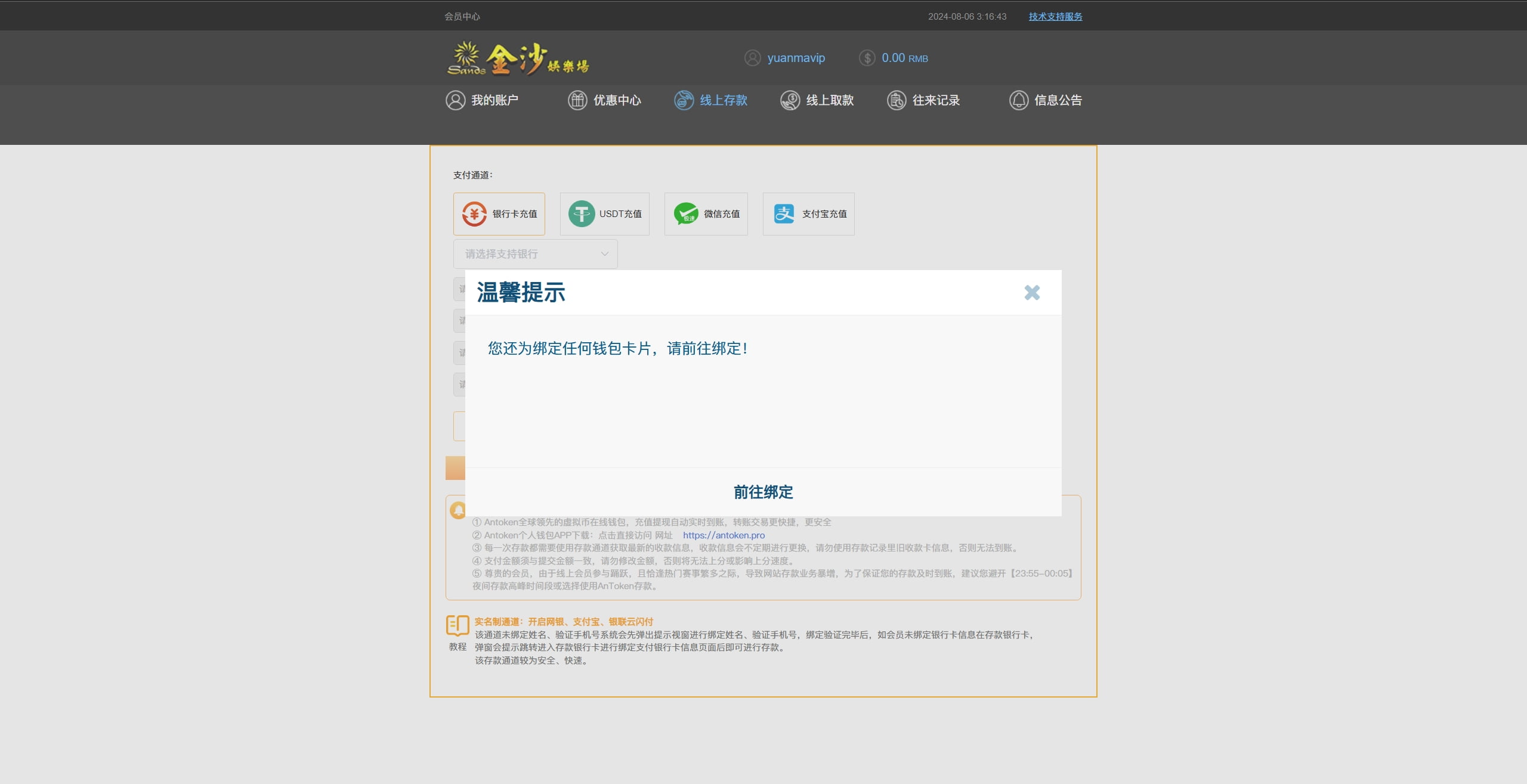Image resolution: width=1527 pixels, height=784 pixels.
Task: Open 技术支持服务 link
Action: point(1055,17)
